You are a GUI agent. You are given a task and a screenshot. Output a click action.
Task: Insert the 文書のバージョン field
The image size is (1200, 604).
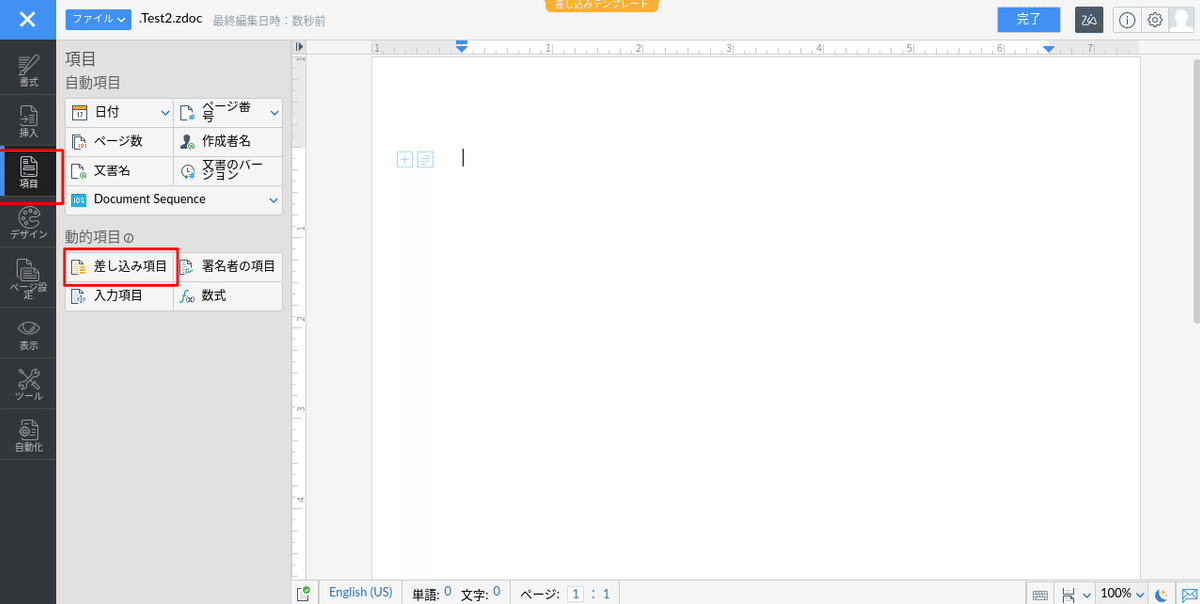pos(228,170)
